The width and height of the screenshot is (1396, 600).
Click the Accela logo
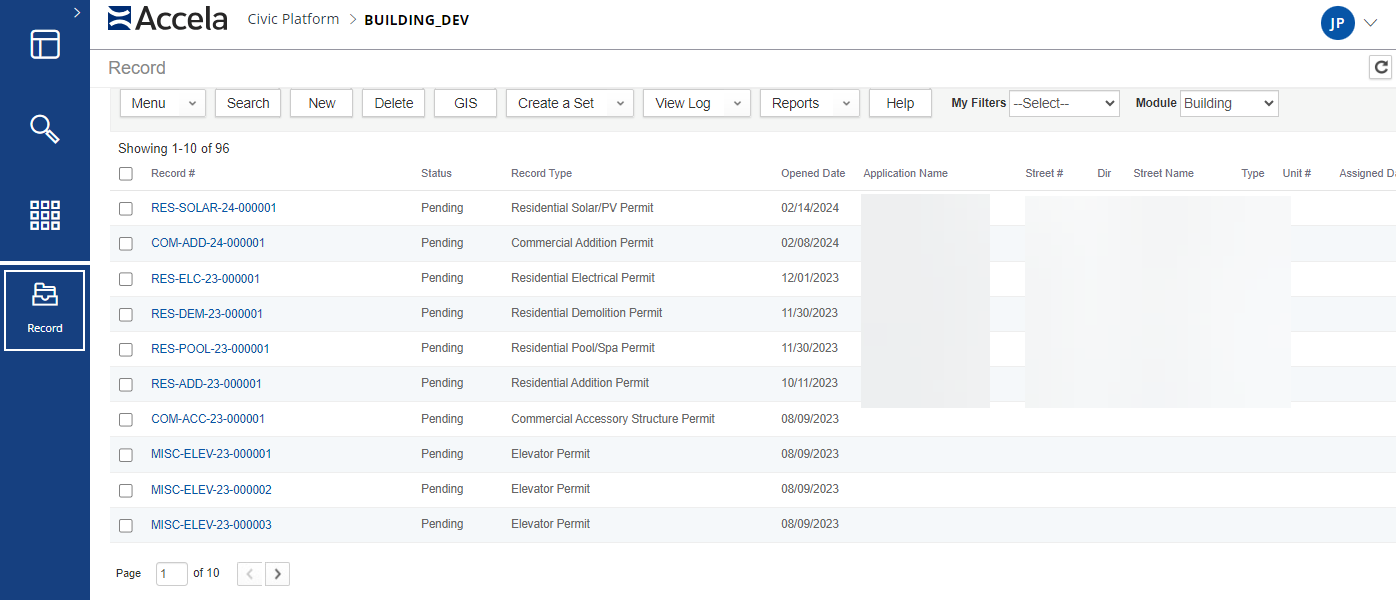pos(168,18)
